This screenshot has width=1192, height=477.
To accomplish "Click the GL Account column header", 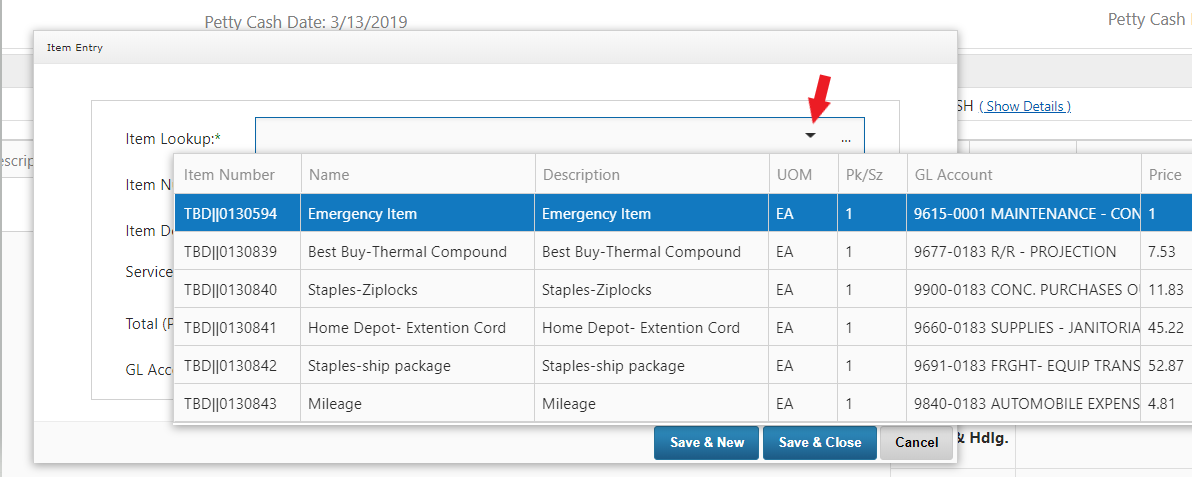I will [953, 174].
